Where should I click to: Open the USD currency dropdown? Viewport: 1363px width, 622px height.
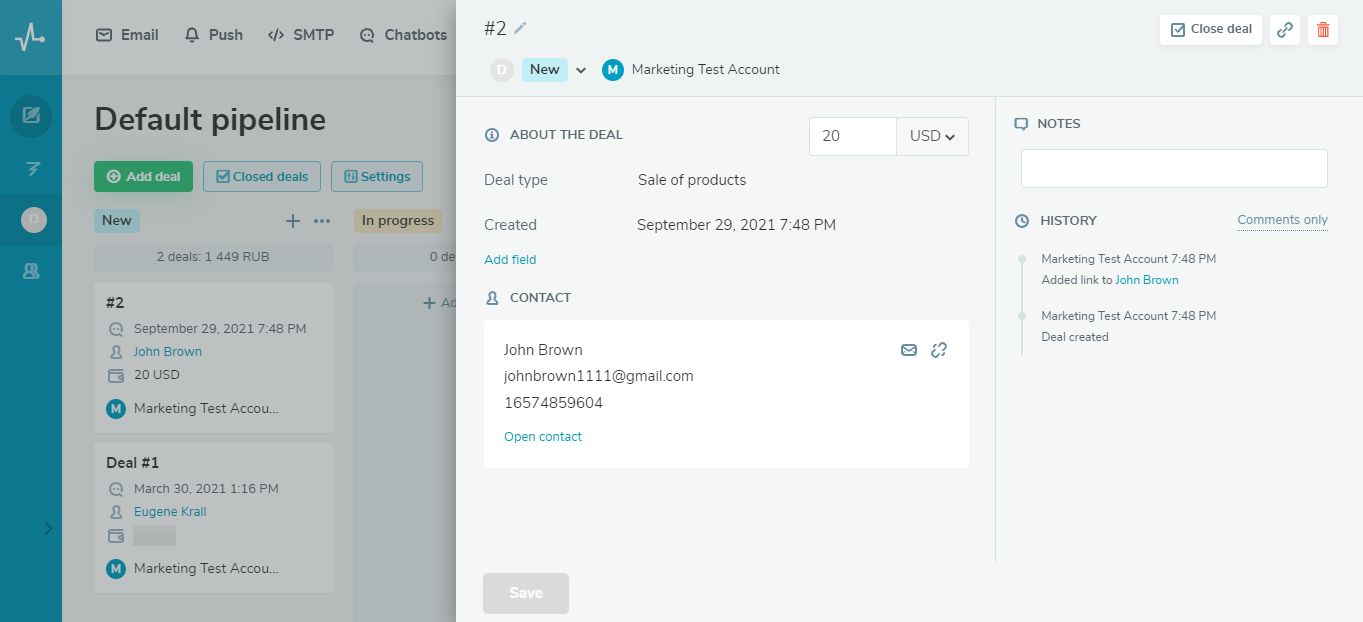coord(931,134)
